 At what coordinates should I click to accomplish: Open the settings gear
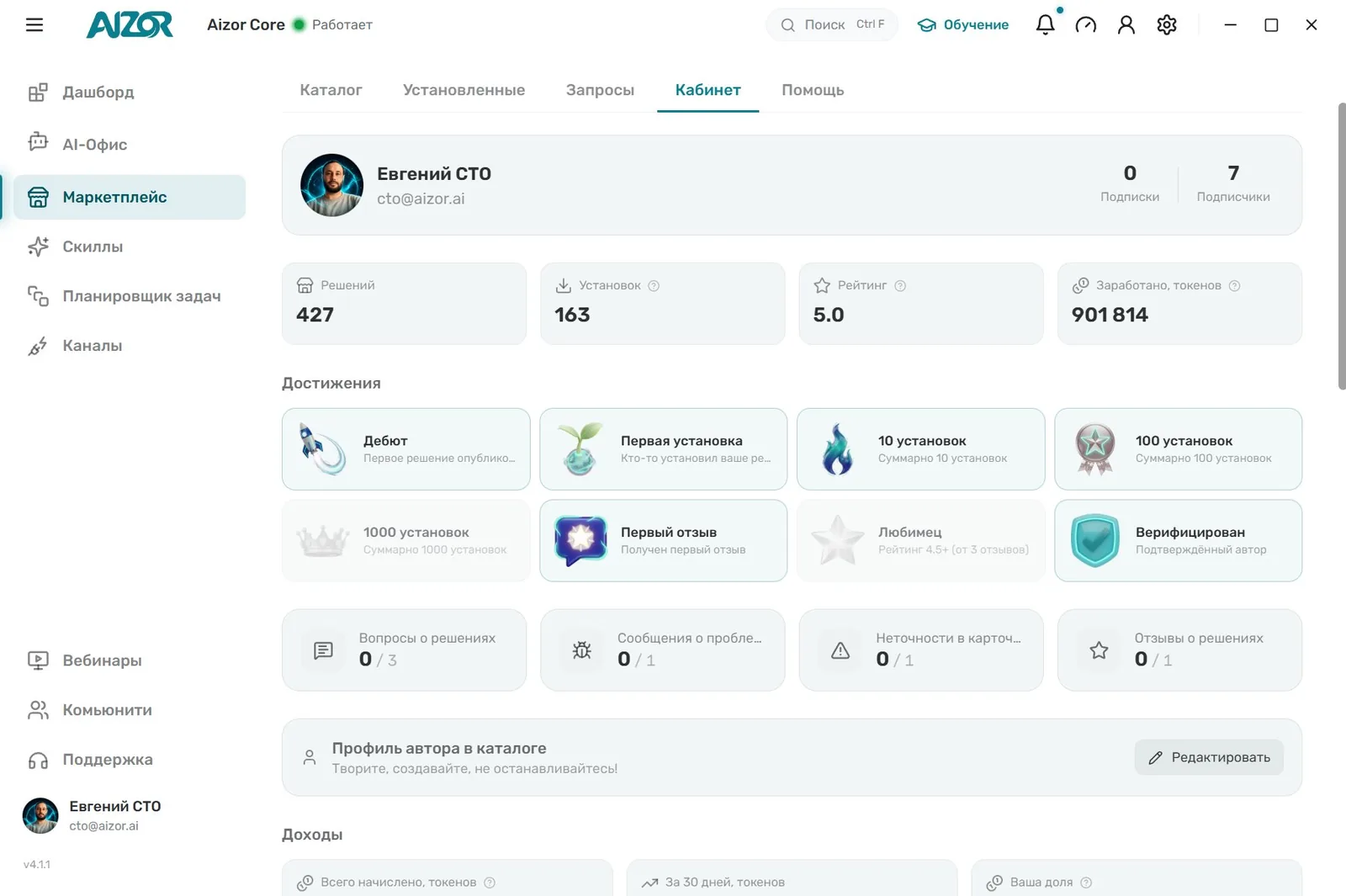click(1167, 25)
